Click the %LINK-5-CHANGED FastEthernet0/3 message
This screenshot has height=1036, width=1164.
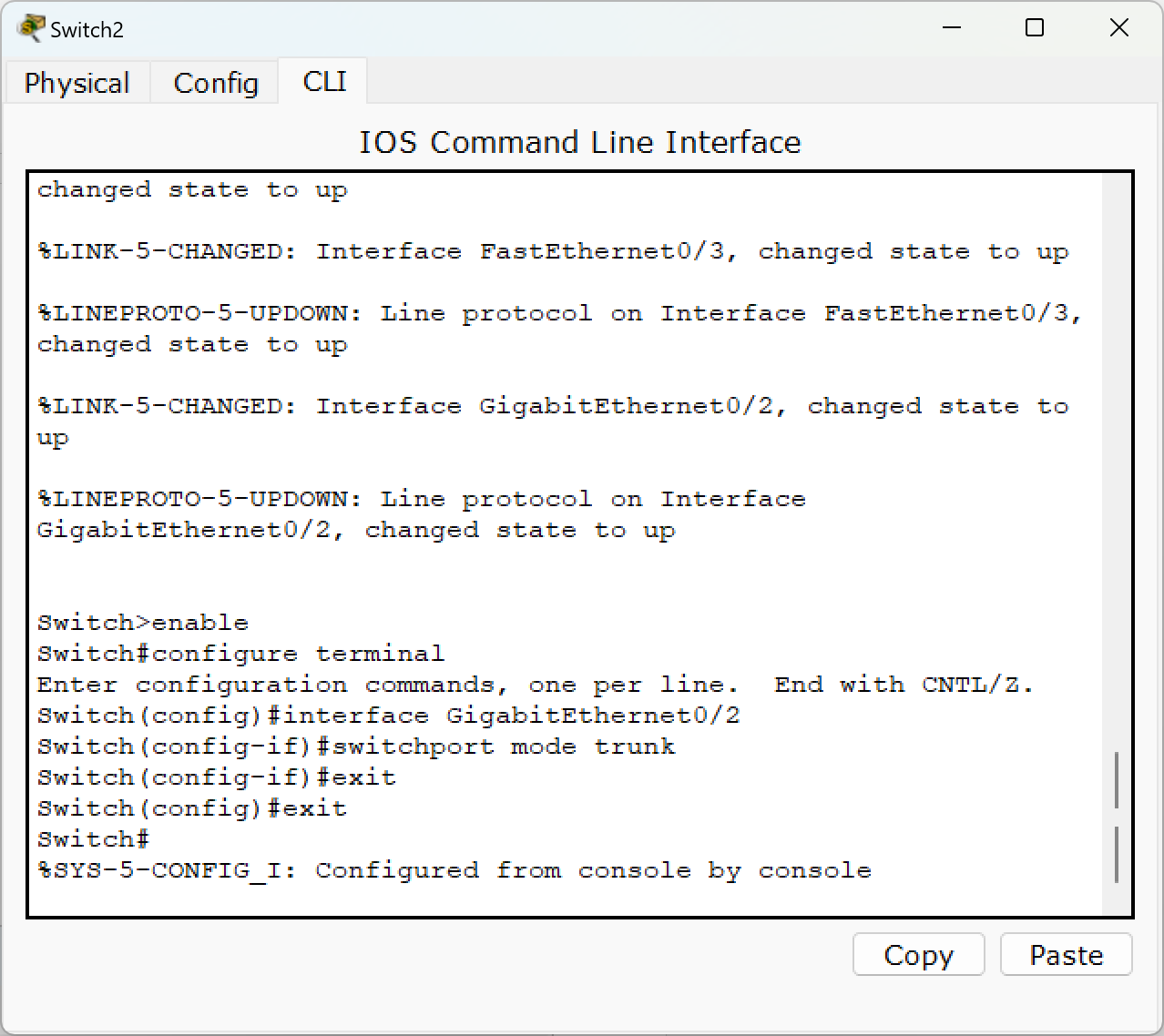tap(553, 251)
